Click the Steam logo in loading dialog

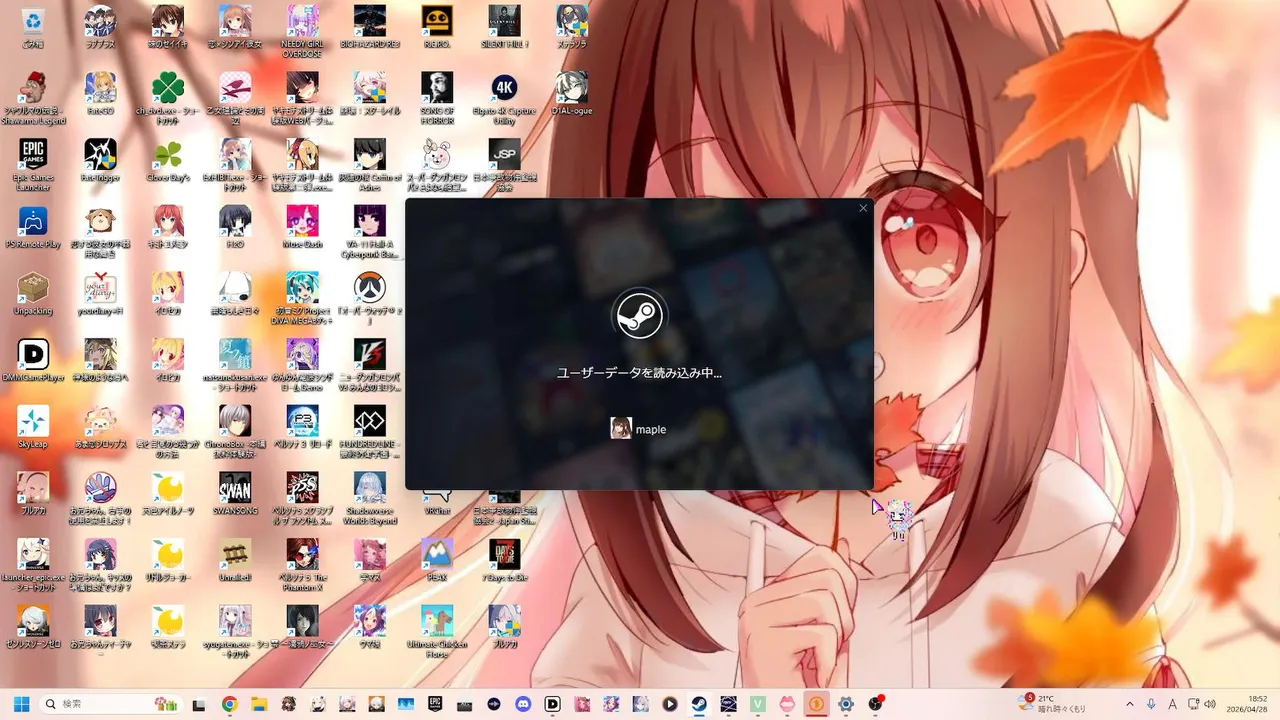(639, 317)
